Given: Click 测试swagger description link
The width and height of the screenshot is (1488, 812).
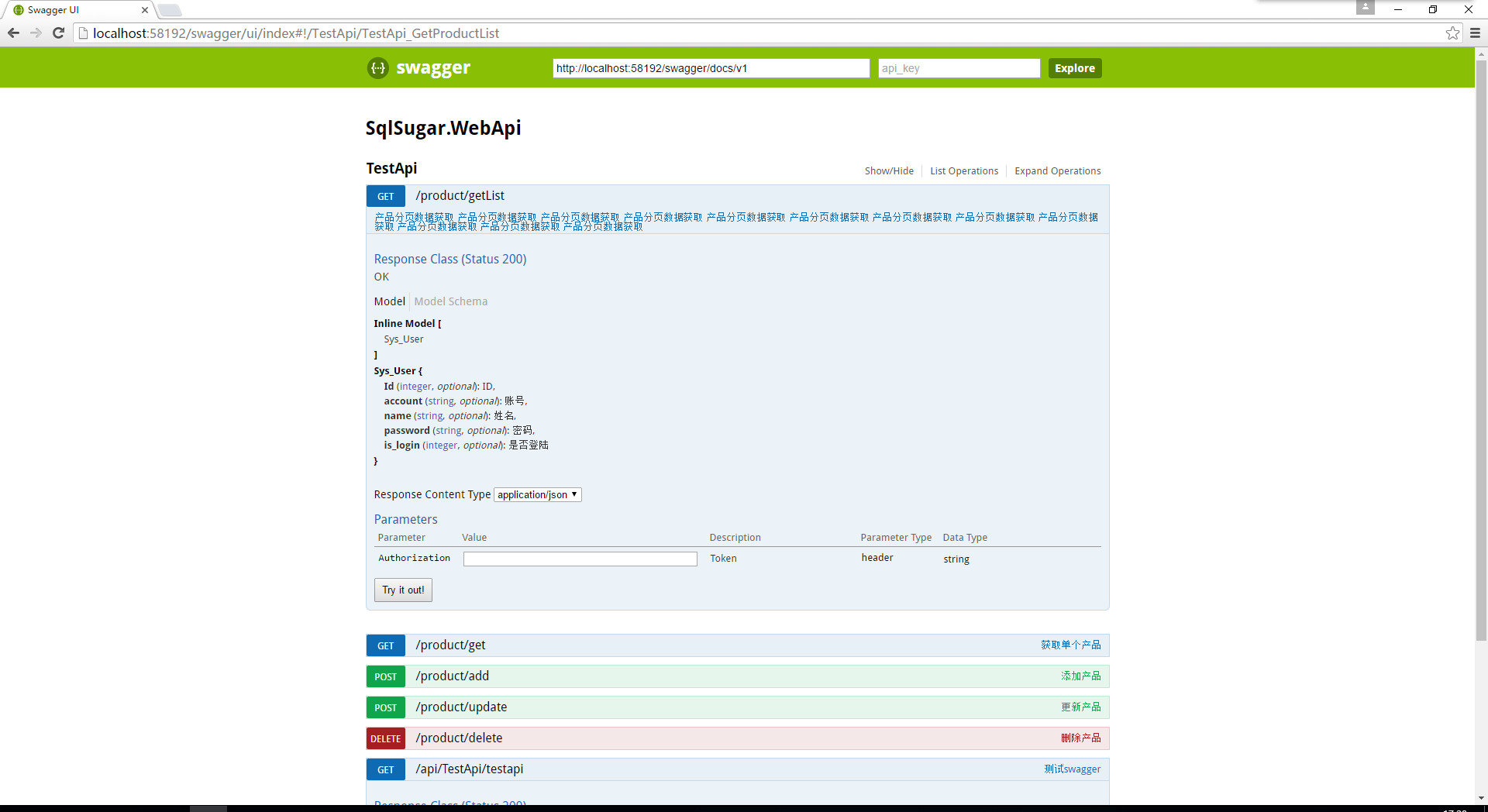Looking at the screenshot, I should point(1072,769).
